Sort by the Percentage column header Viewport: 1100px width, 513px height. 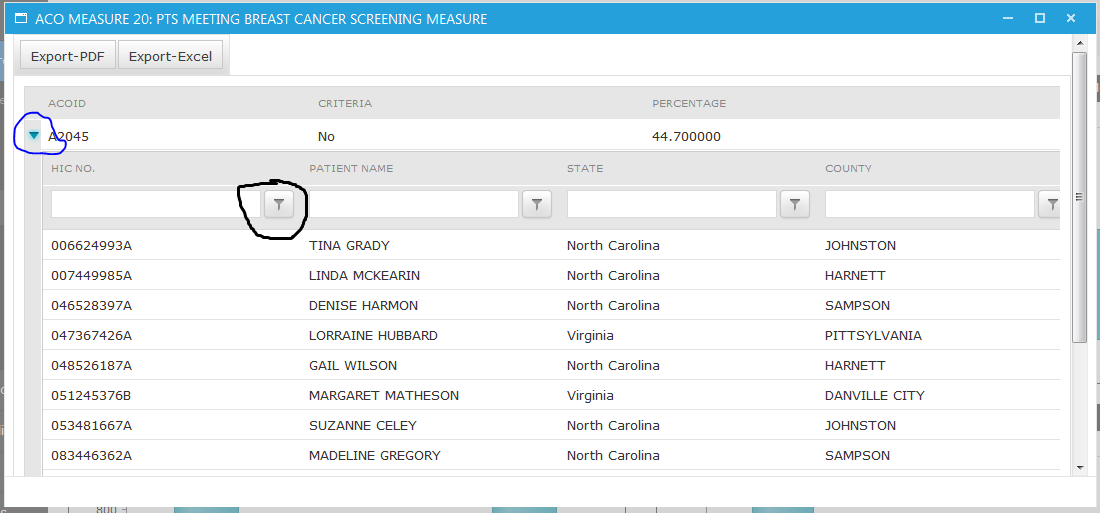[689, 103]
